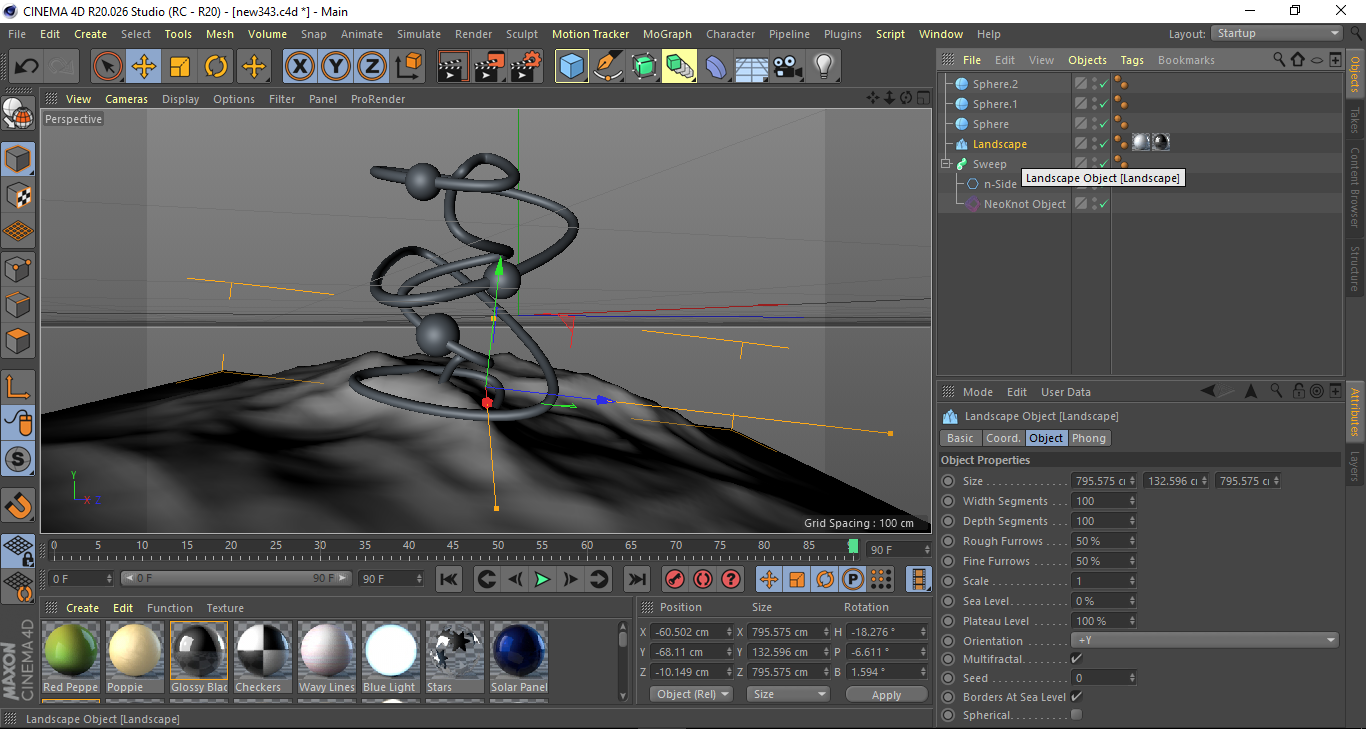The width and height of the screenshot is (1366, 729).
Task: Select the Live Selection tool
Action: 108,67
